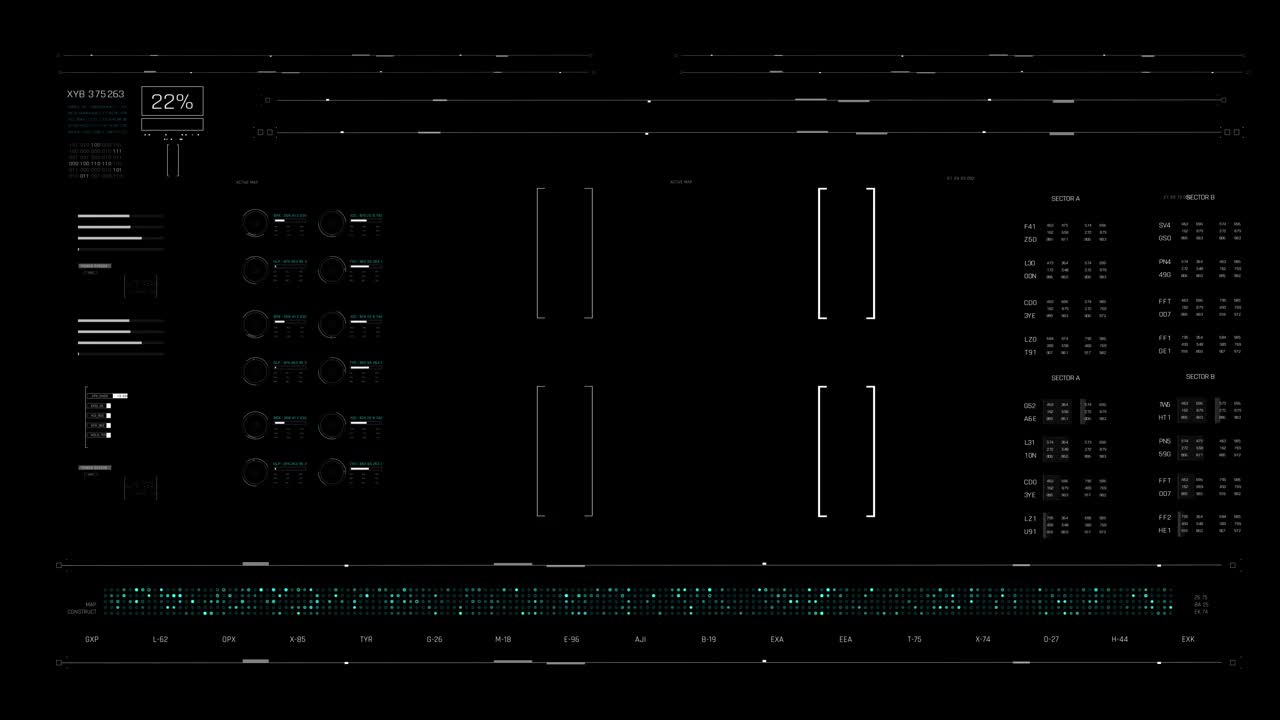Pick the T91 row code

coord(1030,352)
